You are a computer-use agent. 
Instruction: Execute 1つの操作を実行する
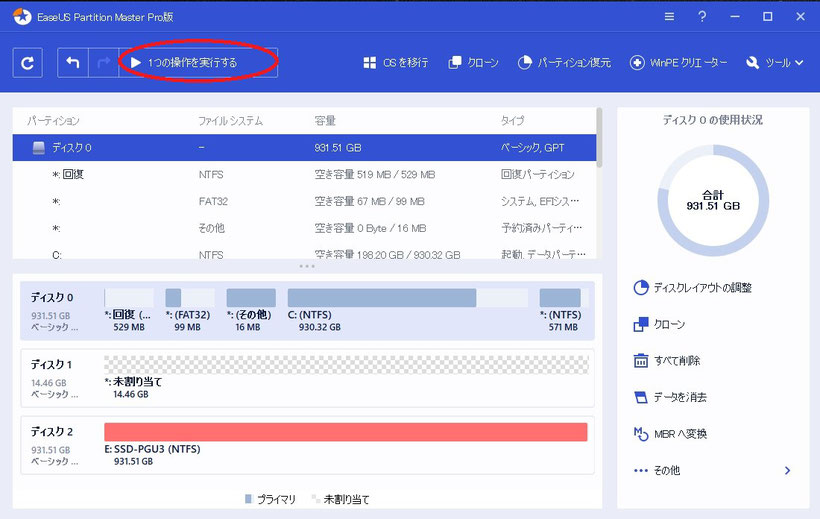click(198, 63)
